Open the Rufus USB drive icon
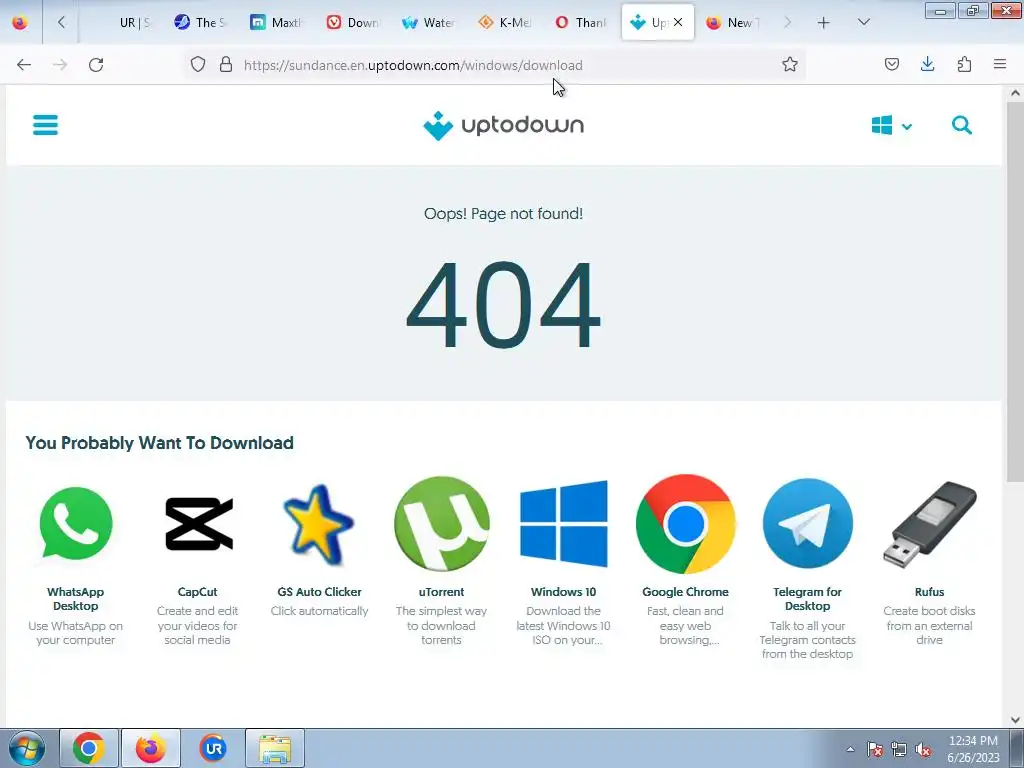This screenshot has width=1024, height=768. tap(930, 524)
